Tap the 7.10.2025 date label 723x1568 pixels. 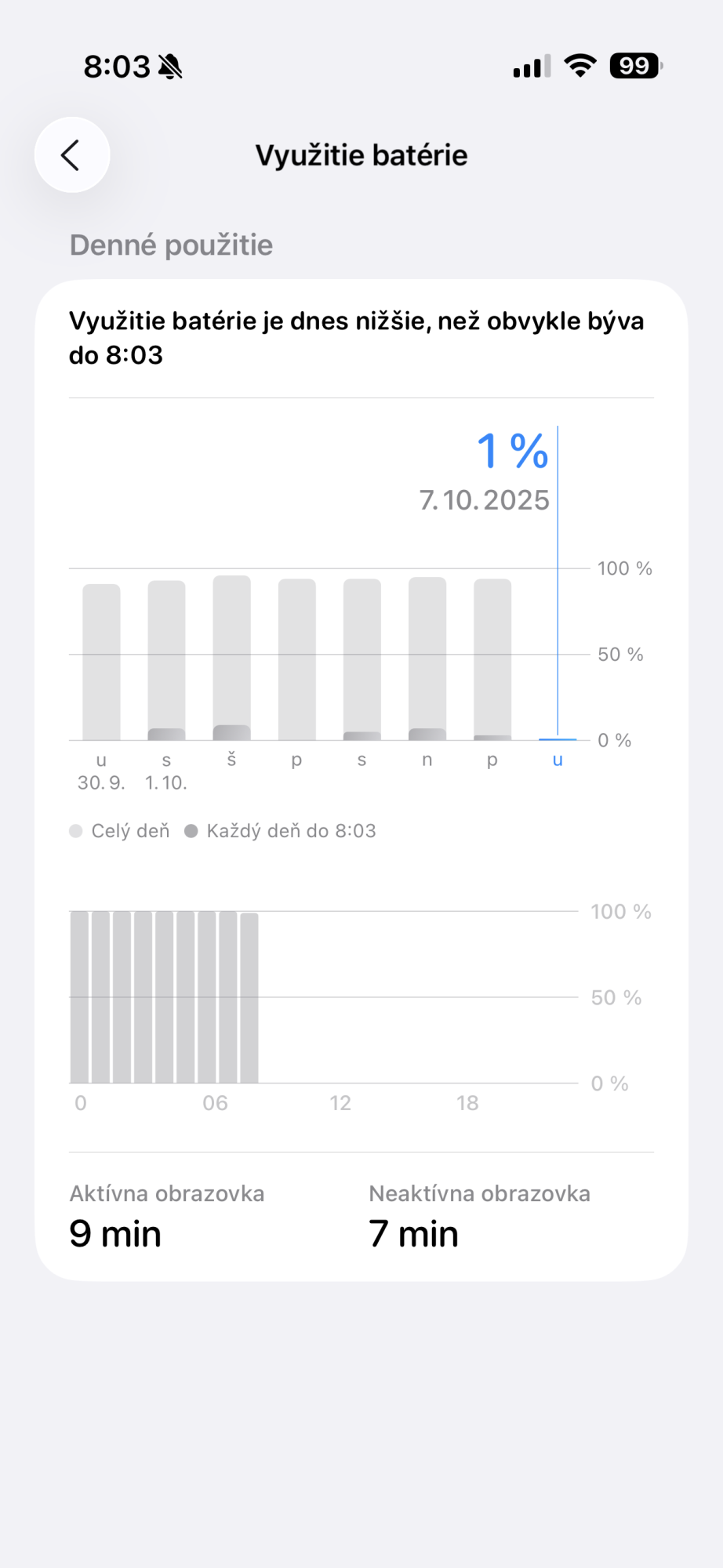(484, 500)
